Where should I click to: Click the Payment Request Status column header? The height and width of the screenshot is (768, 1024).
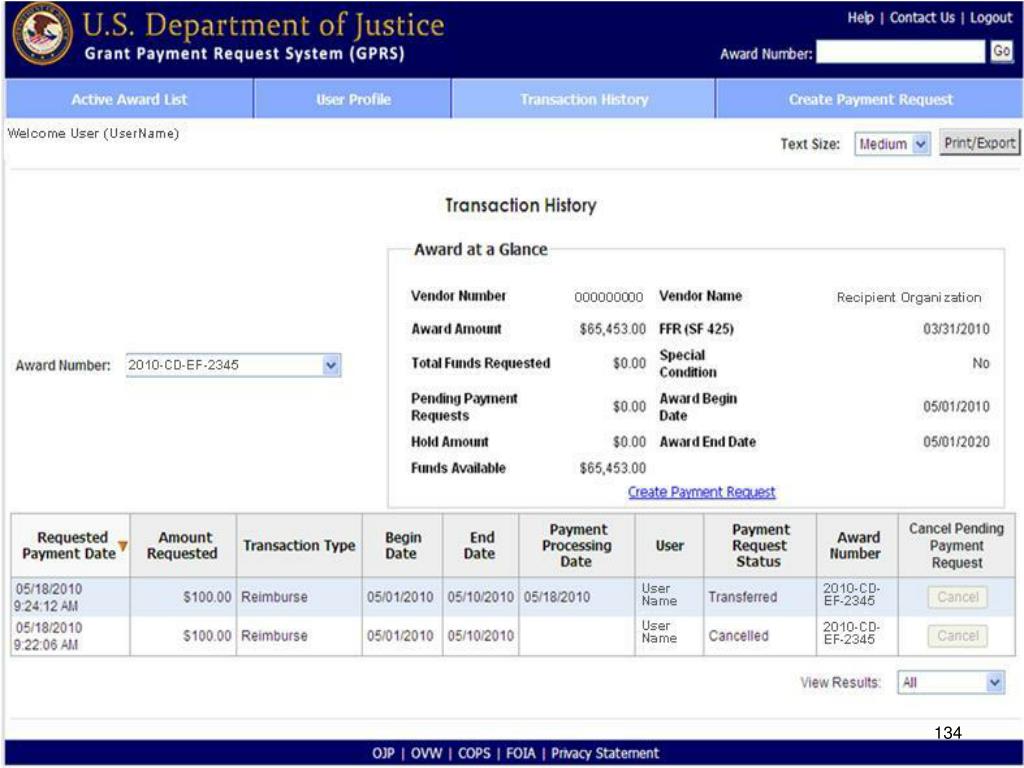(760, 545)
